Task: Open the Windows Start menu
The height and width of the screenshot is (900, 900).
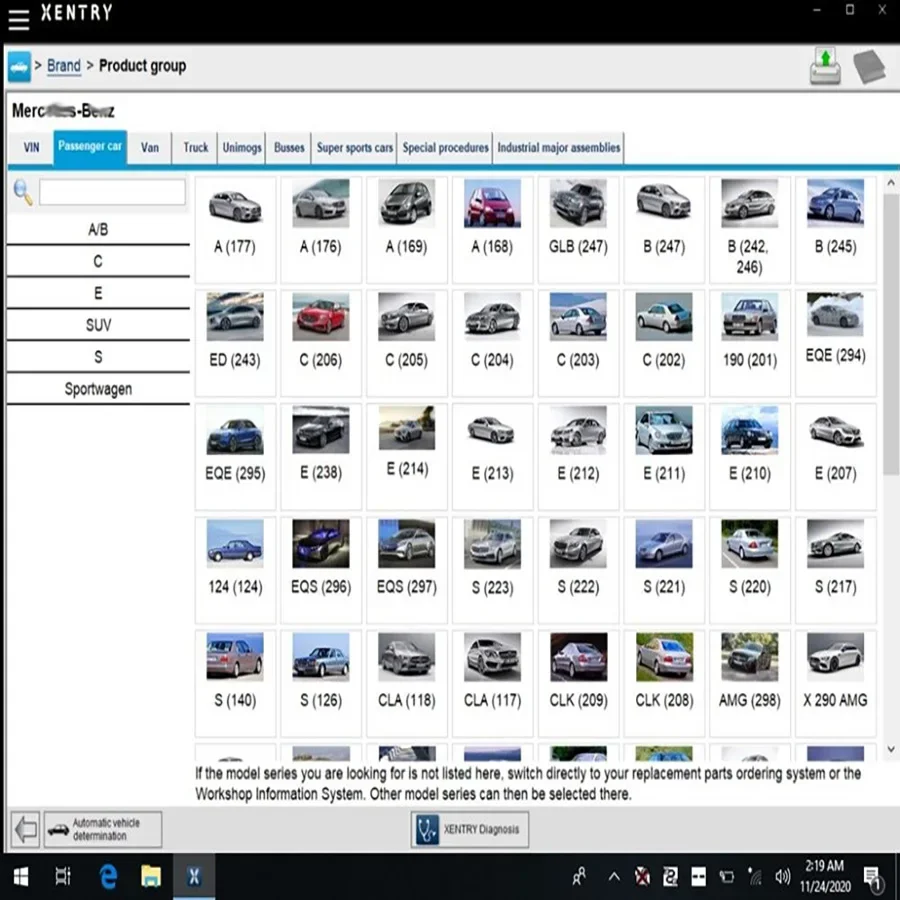Action: point(20,876)
